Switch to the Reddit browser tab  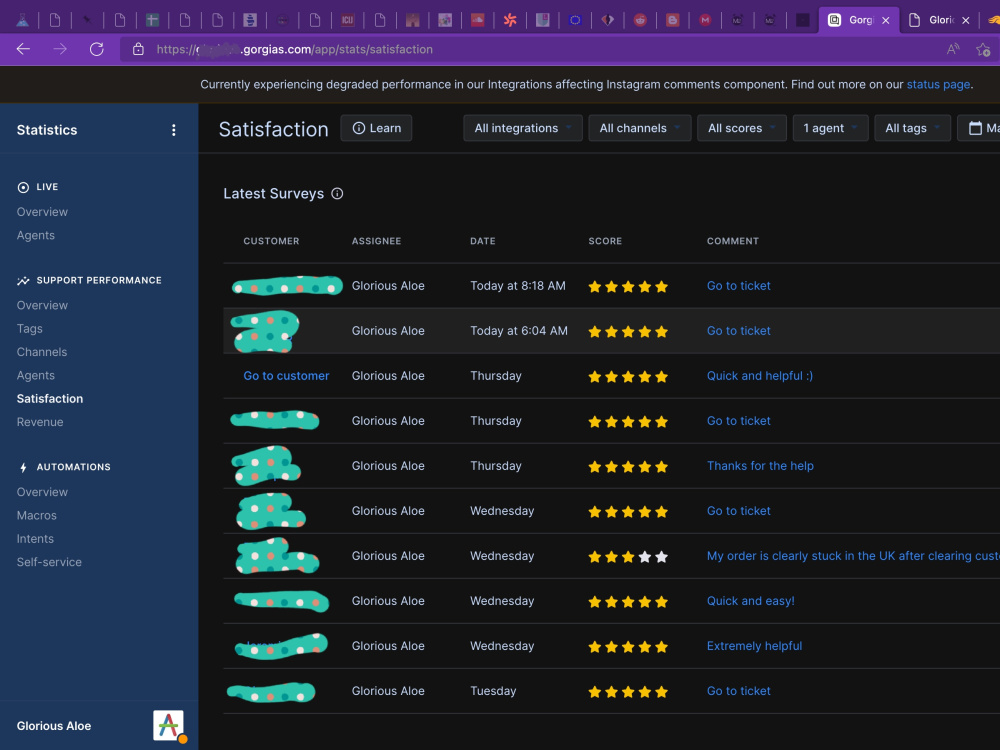click(640, 20)
